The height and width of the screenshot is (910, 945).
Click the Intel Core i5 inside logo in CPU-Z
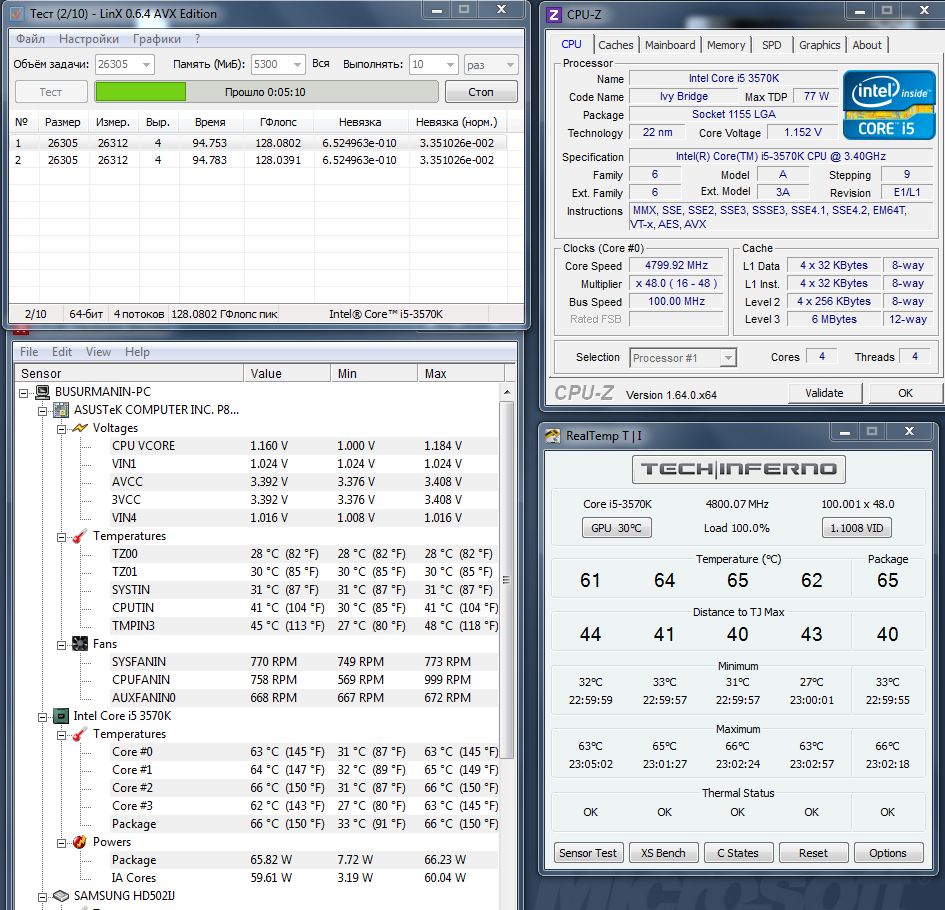tap(888, 105)
